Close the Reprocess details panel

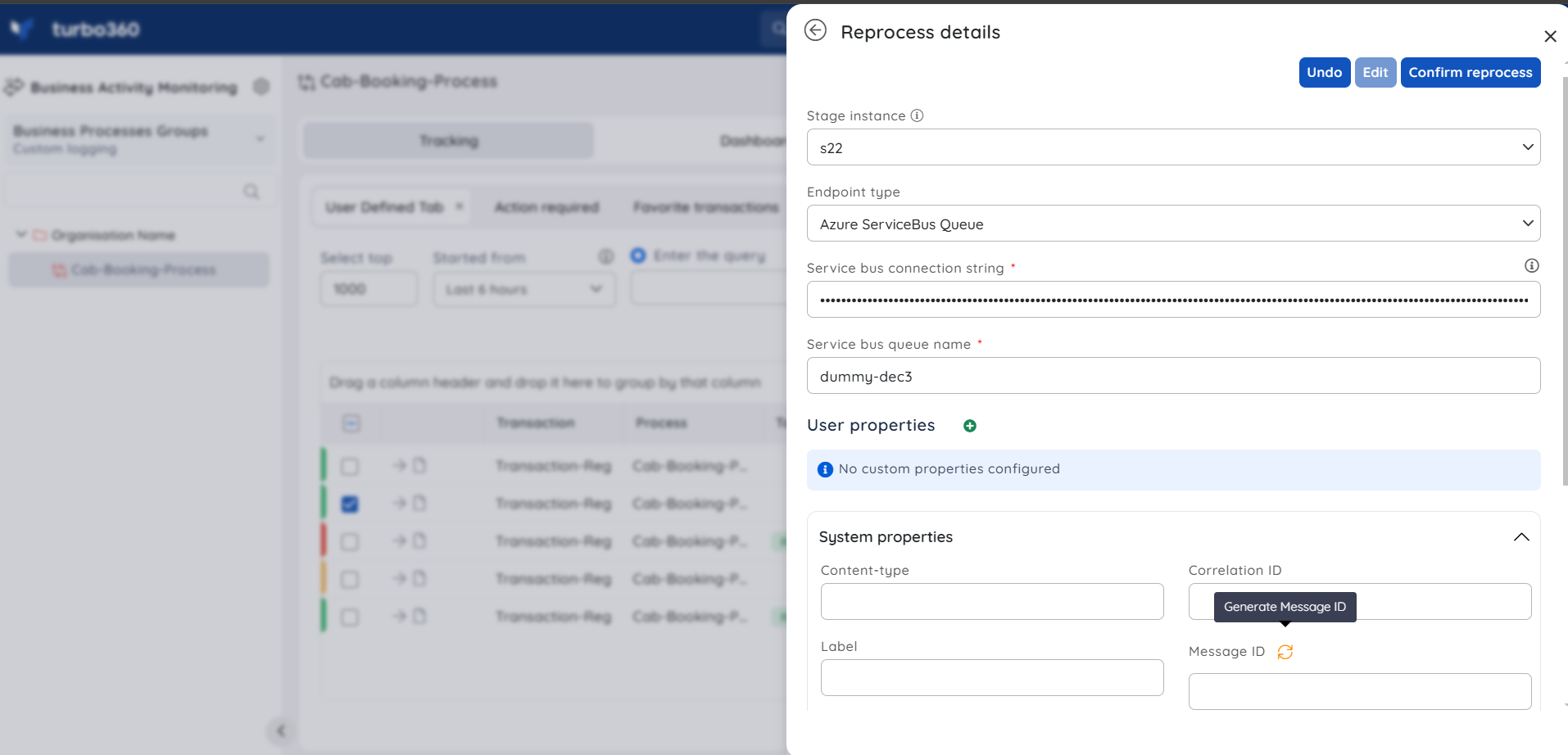[1550, 36]
